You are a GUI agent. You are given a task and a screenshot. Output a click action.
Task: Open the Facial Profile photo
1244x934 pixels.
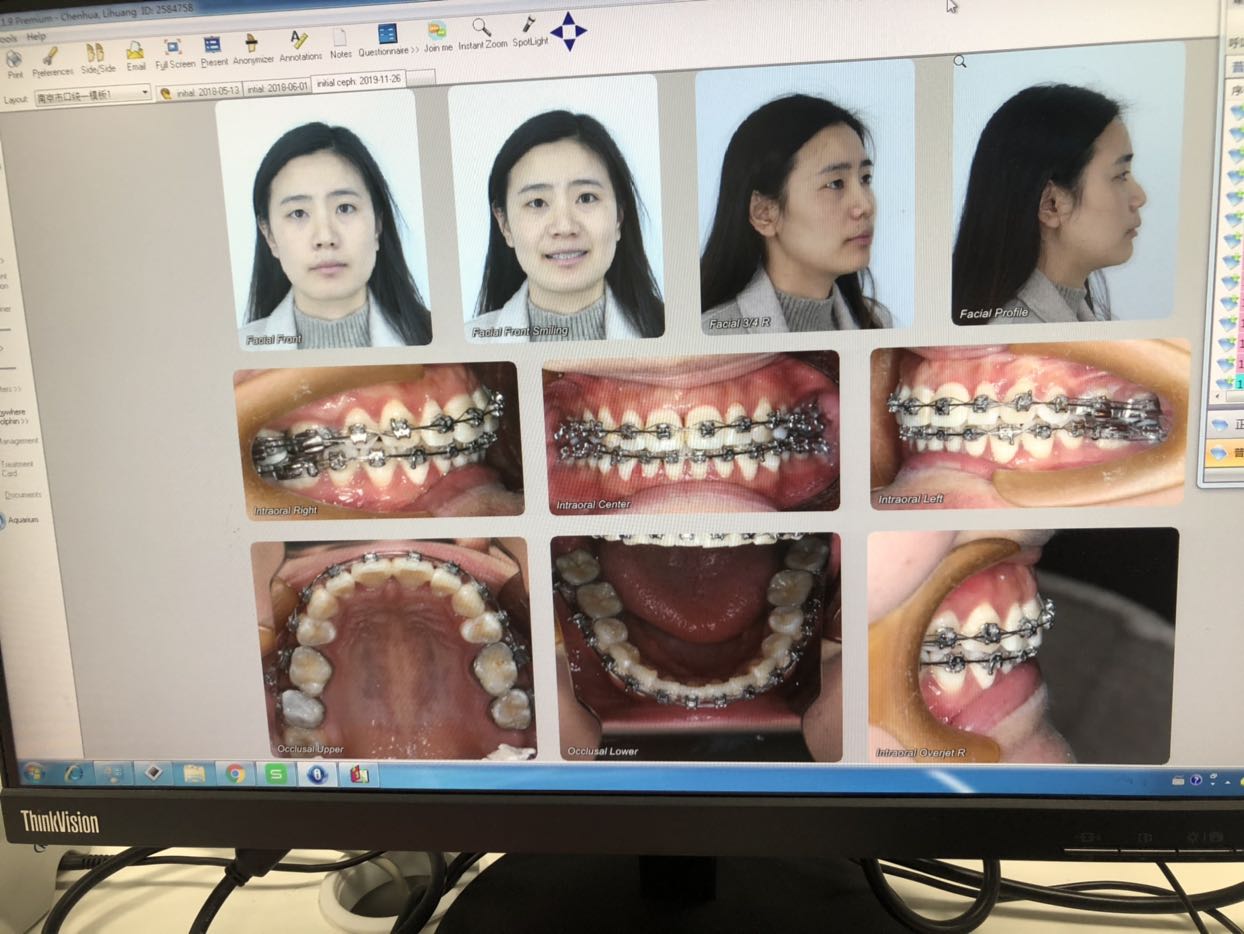point(1067,184)
